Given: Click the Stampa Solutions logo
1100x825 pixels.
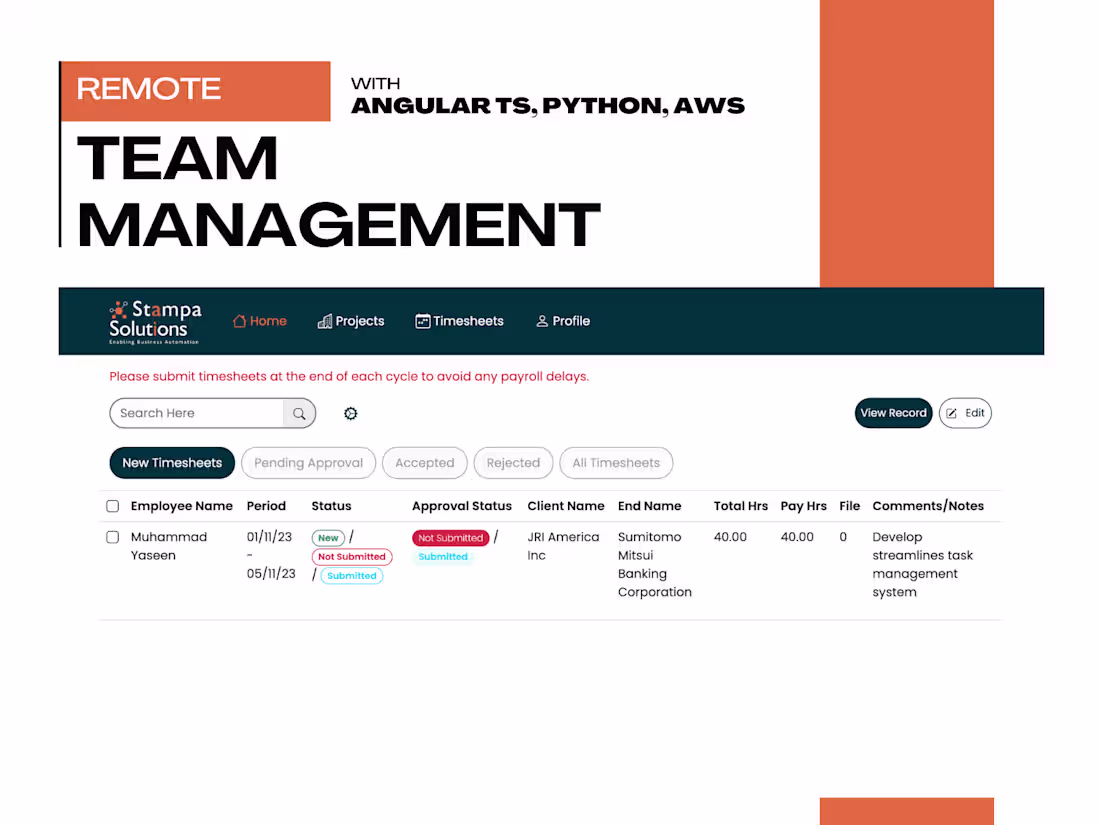Looking at the screenshot, I should pyautogui.click(x=154, y=321).
